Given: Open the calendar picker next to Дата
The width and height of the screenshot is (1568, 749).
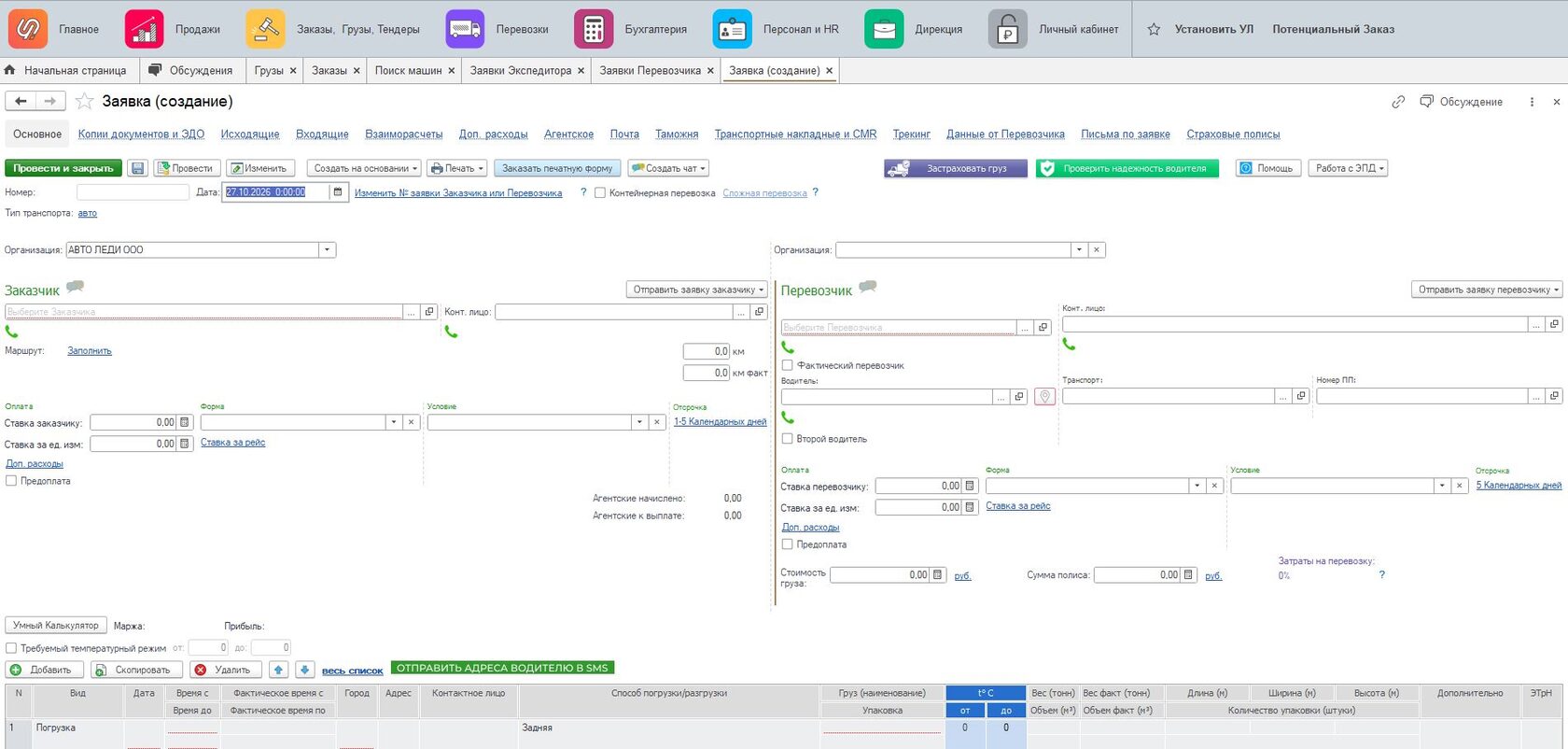Looking at the screenshot, I should tap(338, 192).
